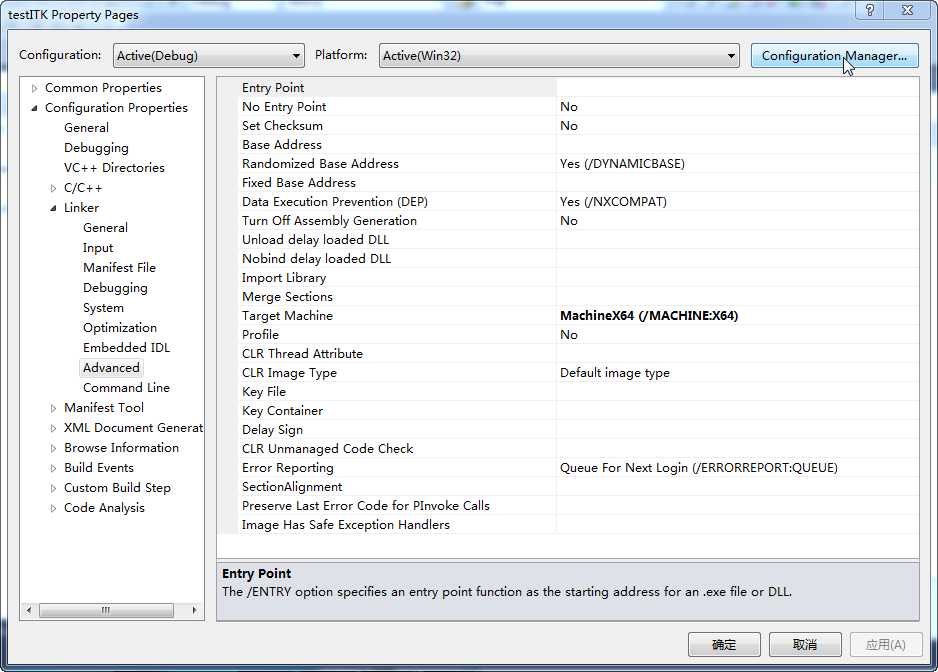
Task: Expand the Build Events node
Action: (x=53, y=468)
